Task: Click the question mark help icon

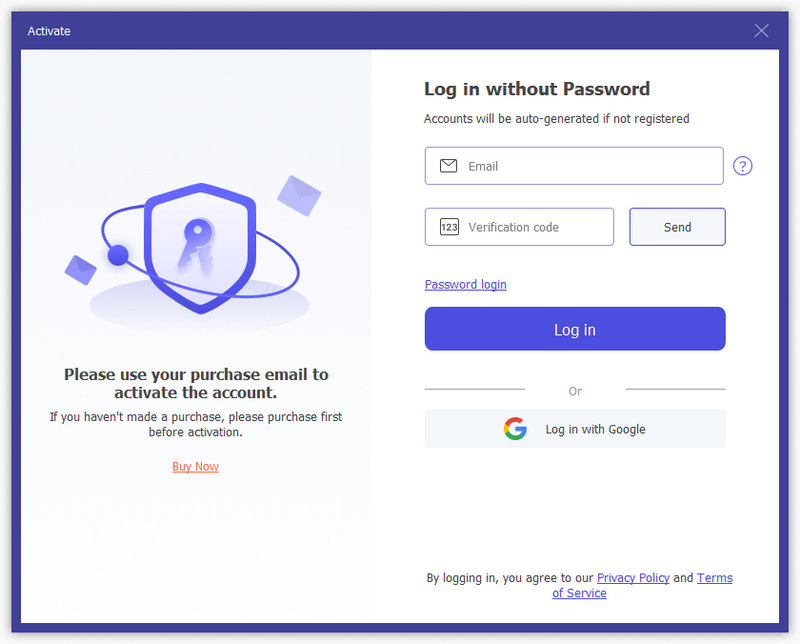Action: click(742, 166)
